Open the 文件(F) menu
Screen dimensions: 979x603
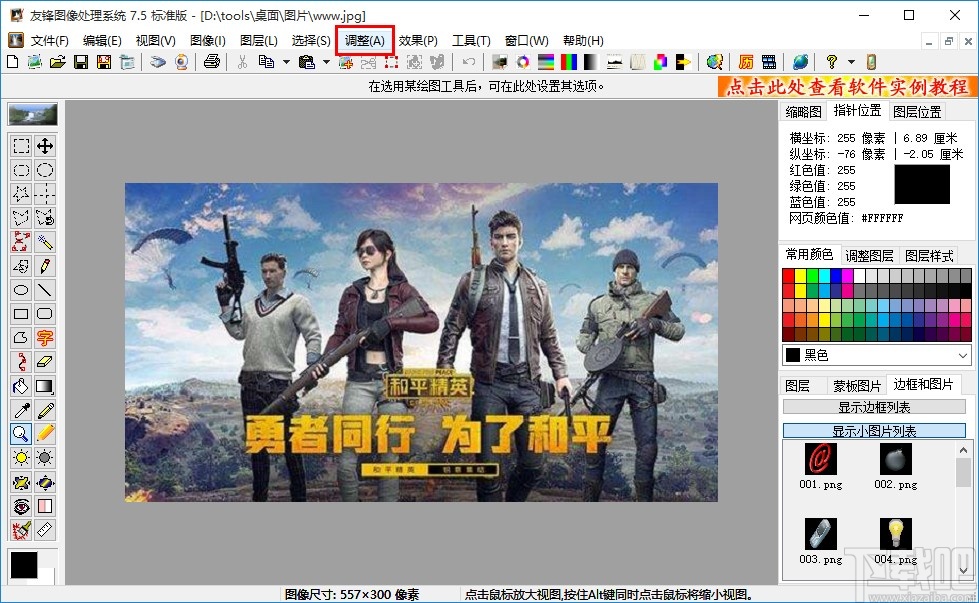(x=49, y=41)
